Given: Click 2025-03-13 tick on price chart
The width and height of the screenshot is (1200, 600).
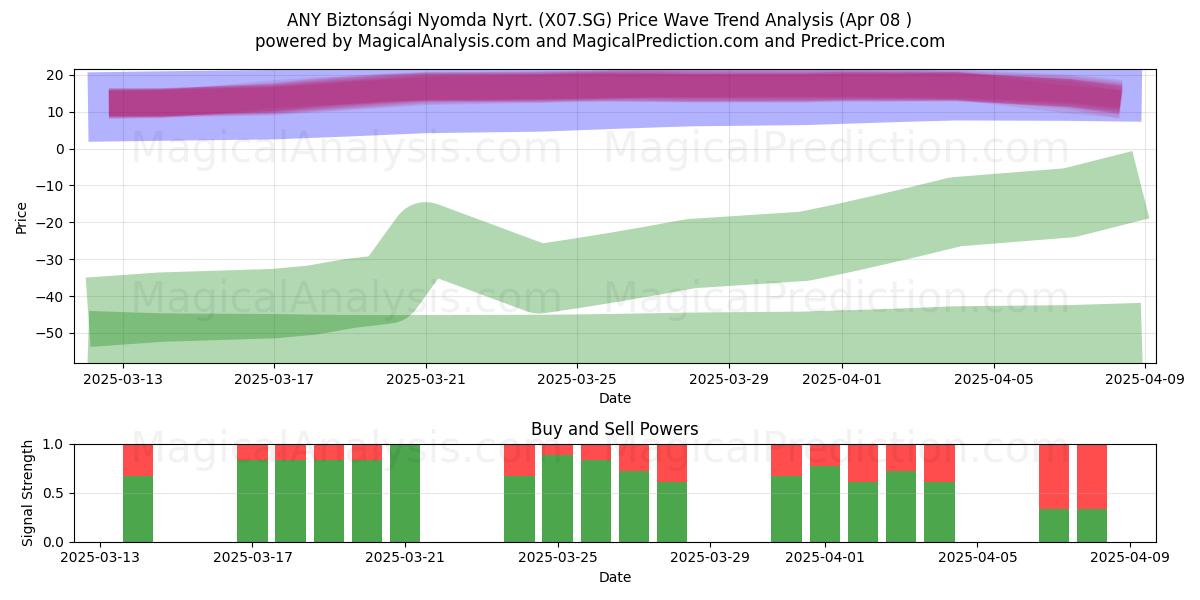Looking at the screenshot, I should pos(124,379).
